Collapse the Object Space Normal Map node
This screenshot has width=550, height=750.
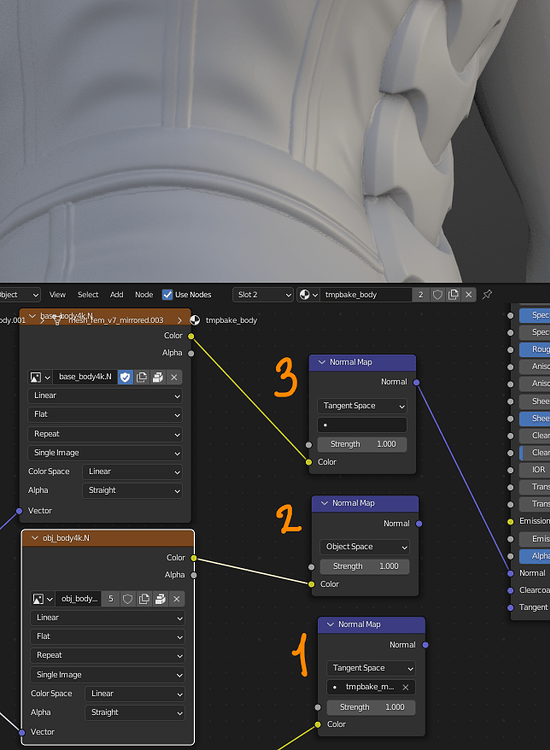point(325,503)
